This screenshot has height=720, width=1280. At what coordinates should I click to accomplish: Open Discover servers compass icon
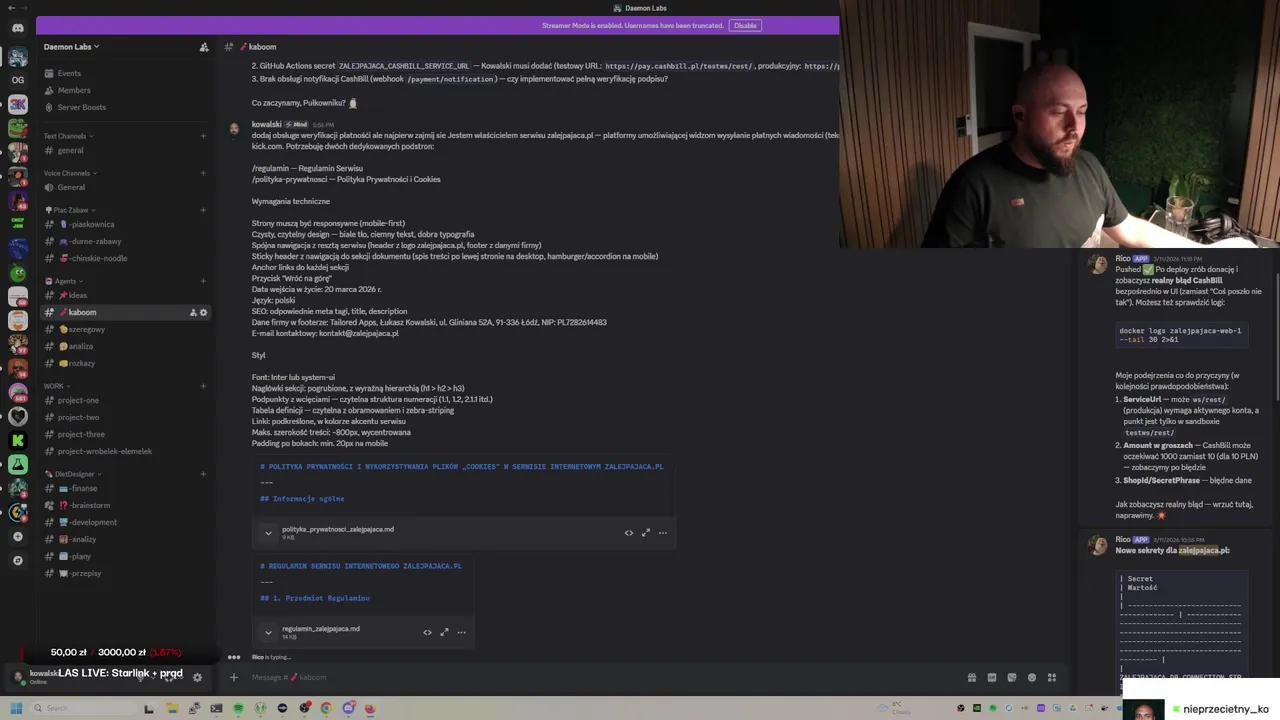[x=18, y=560]
